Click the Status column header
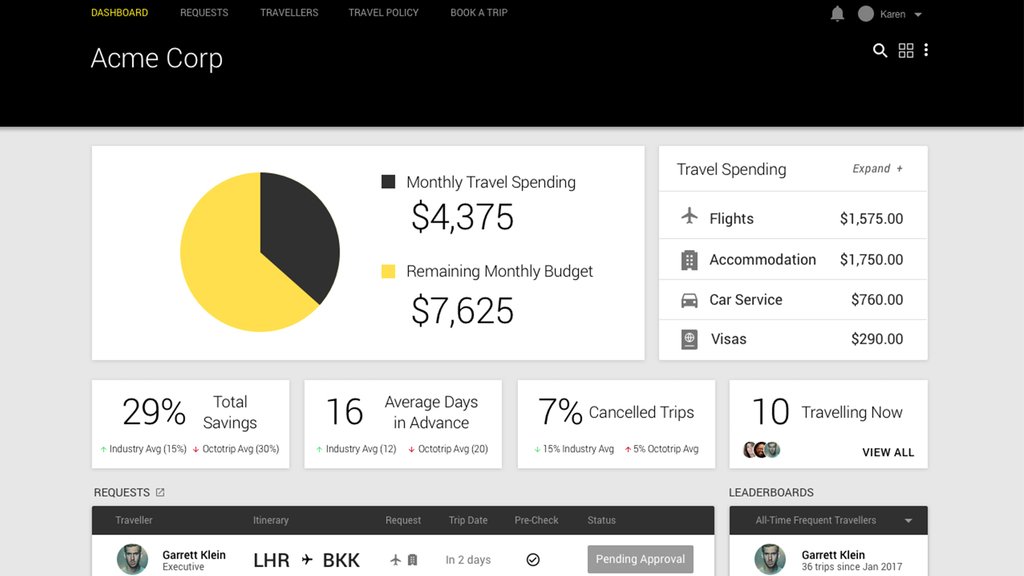Screen dimensions: 1024x576 (x=601, y=520)
